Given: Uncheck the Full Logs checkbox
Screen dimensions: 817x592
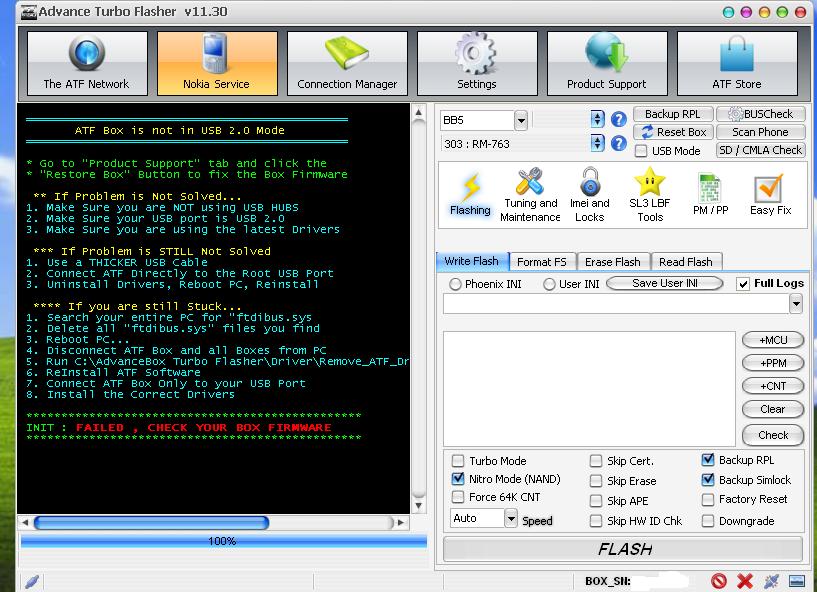Looking at the screenshot, I should [743, 284].
